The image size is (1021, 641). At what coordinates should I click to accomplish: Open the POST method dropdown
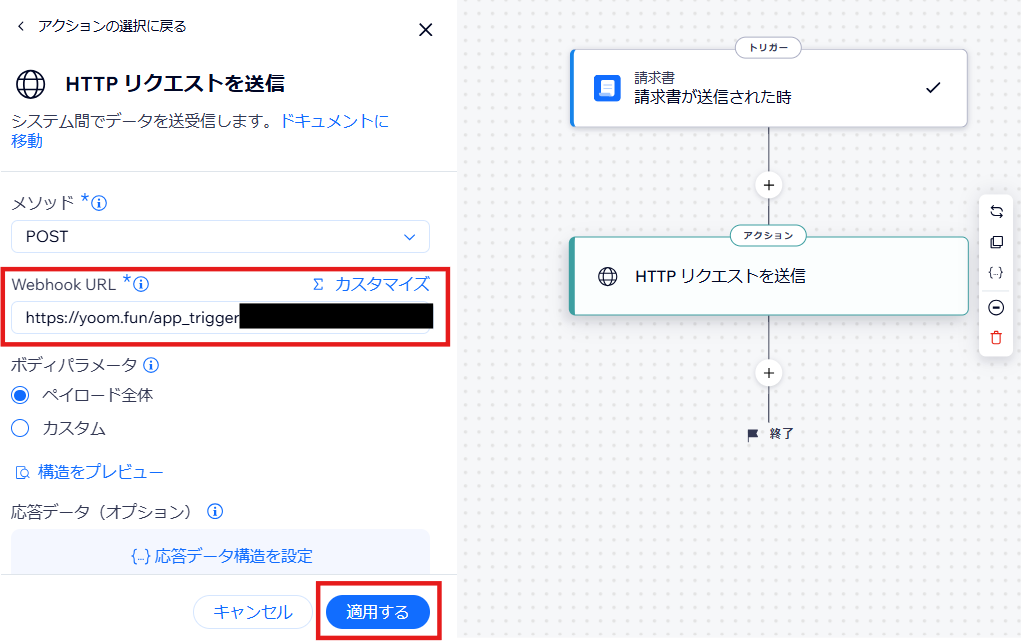(220, 236)
